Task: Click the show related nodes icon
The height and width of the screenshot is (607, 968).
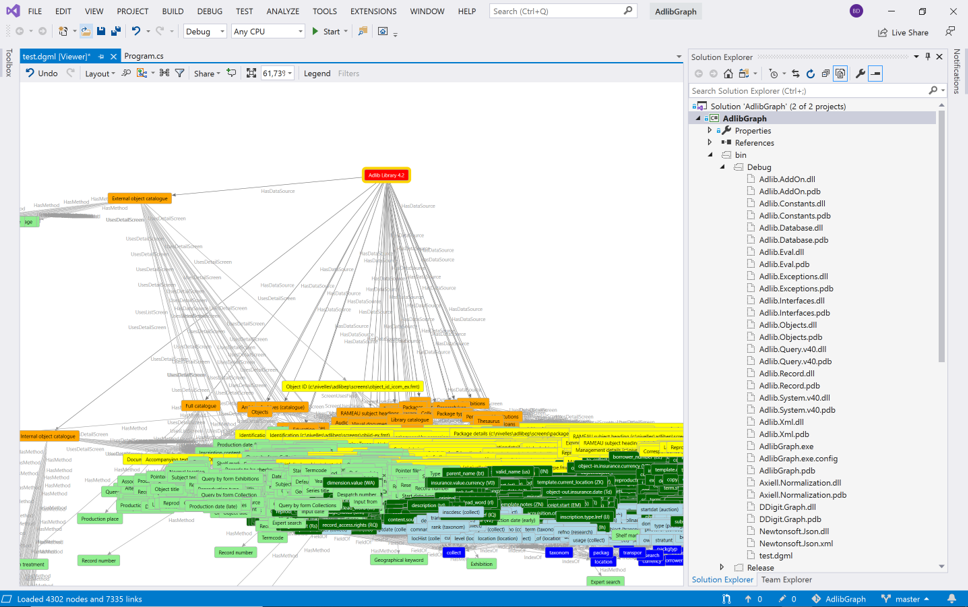Action: pyautogui.click(x=142, y=73)
